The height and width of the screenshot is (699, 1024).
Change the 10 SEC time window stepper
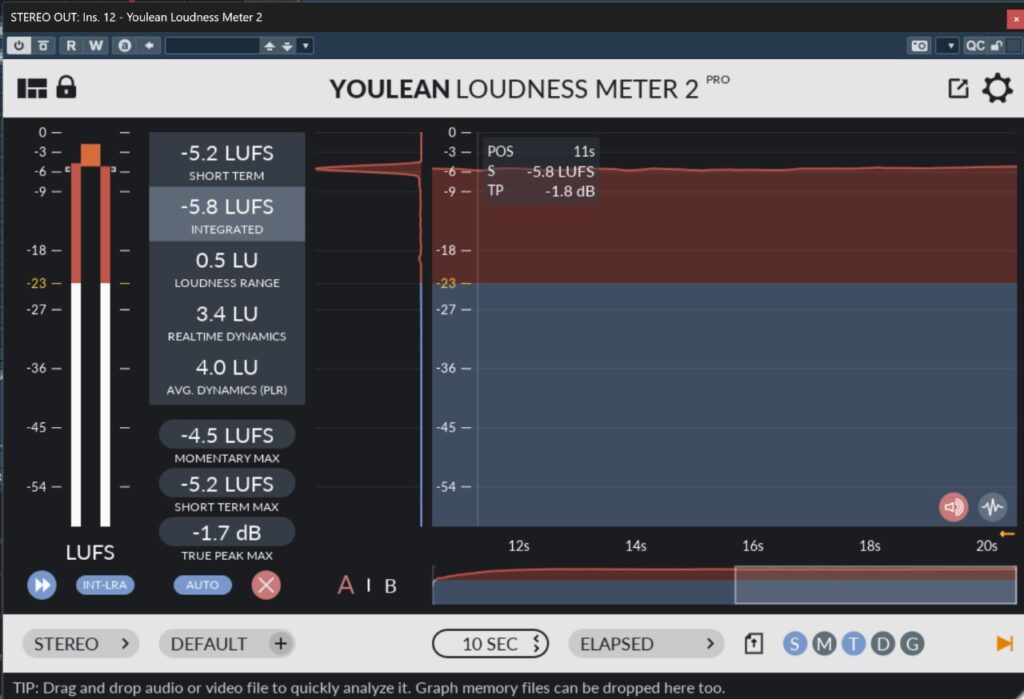[x=491, y=644]
